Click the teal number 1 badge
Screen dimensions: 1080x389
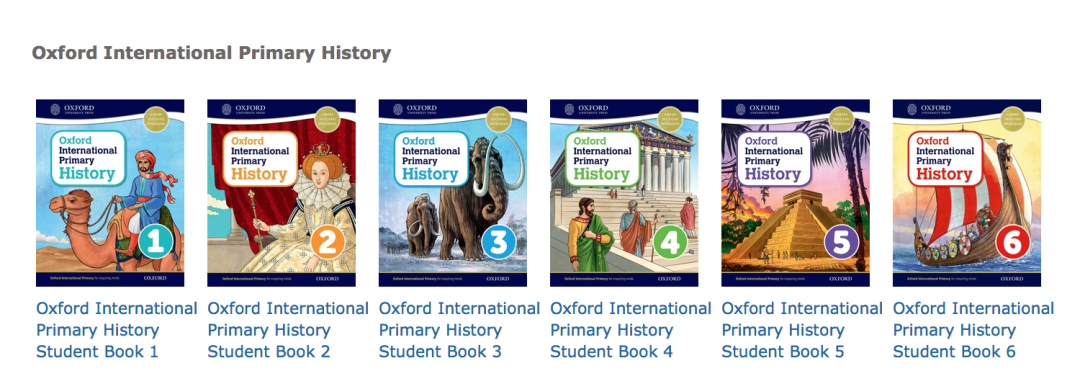pos(155,243)
